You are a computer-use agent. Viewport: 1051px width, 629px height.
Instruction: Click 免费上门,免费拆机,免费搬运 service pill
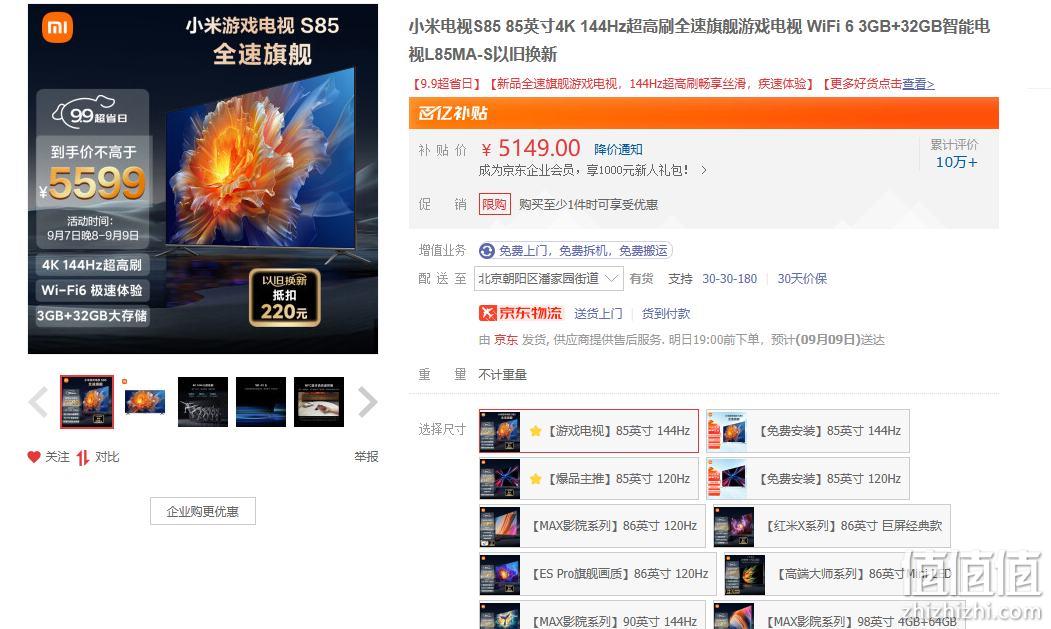pos(576,251)
